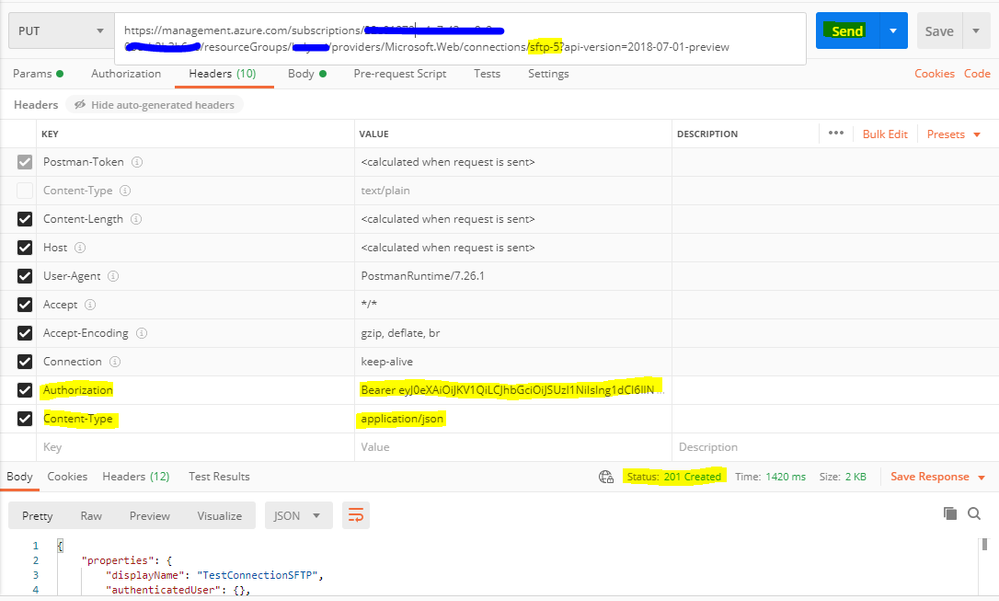Open the Pre-request Script tab

point(400,73)
